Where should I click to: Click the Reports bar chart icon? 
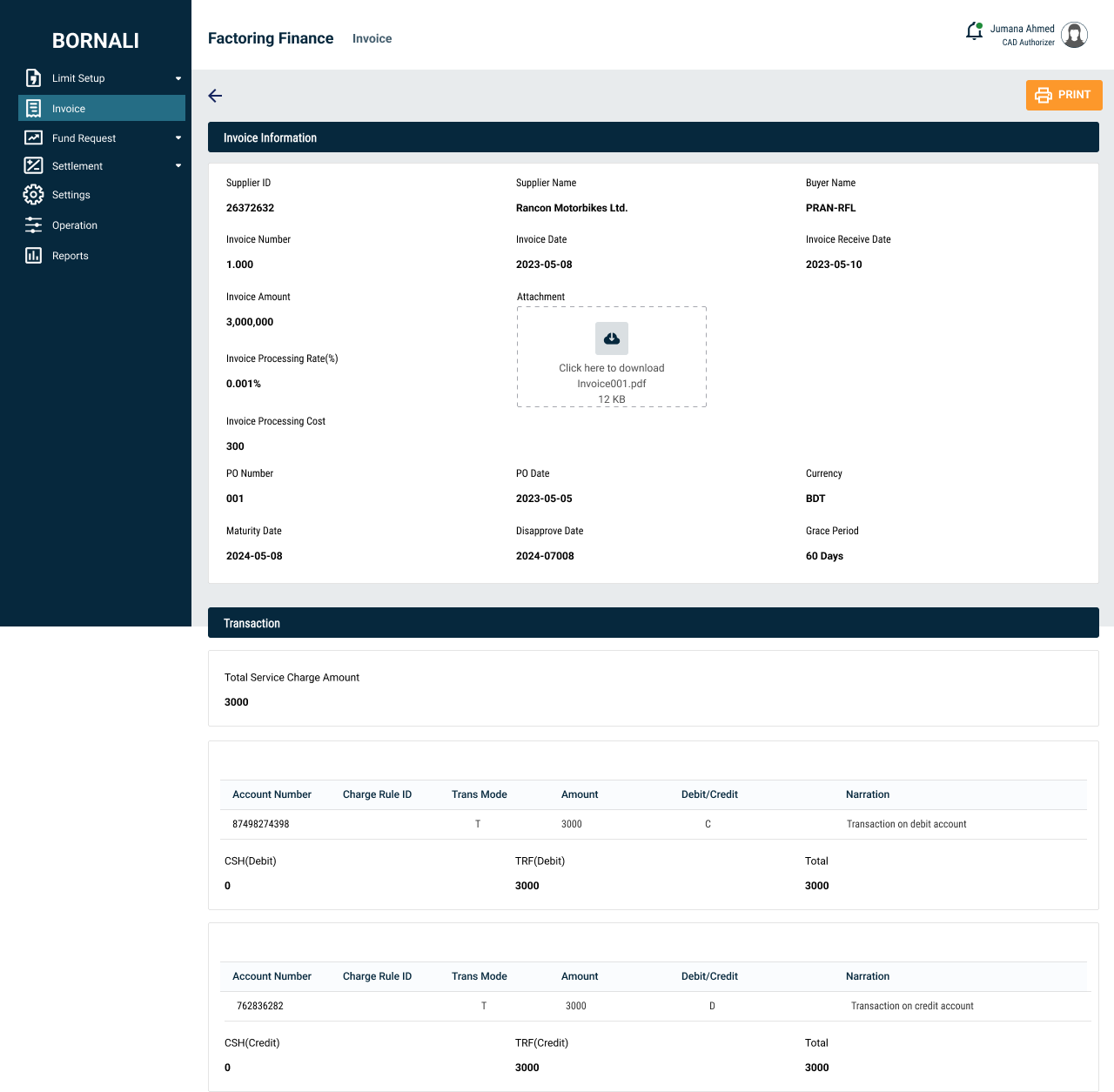tap(33, 256)
